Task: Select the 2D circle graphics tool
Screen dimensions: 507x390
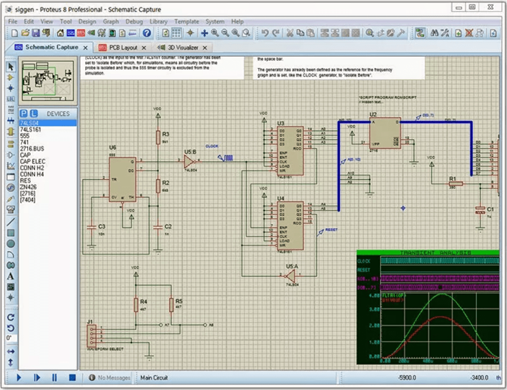Action: point(11,244)
